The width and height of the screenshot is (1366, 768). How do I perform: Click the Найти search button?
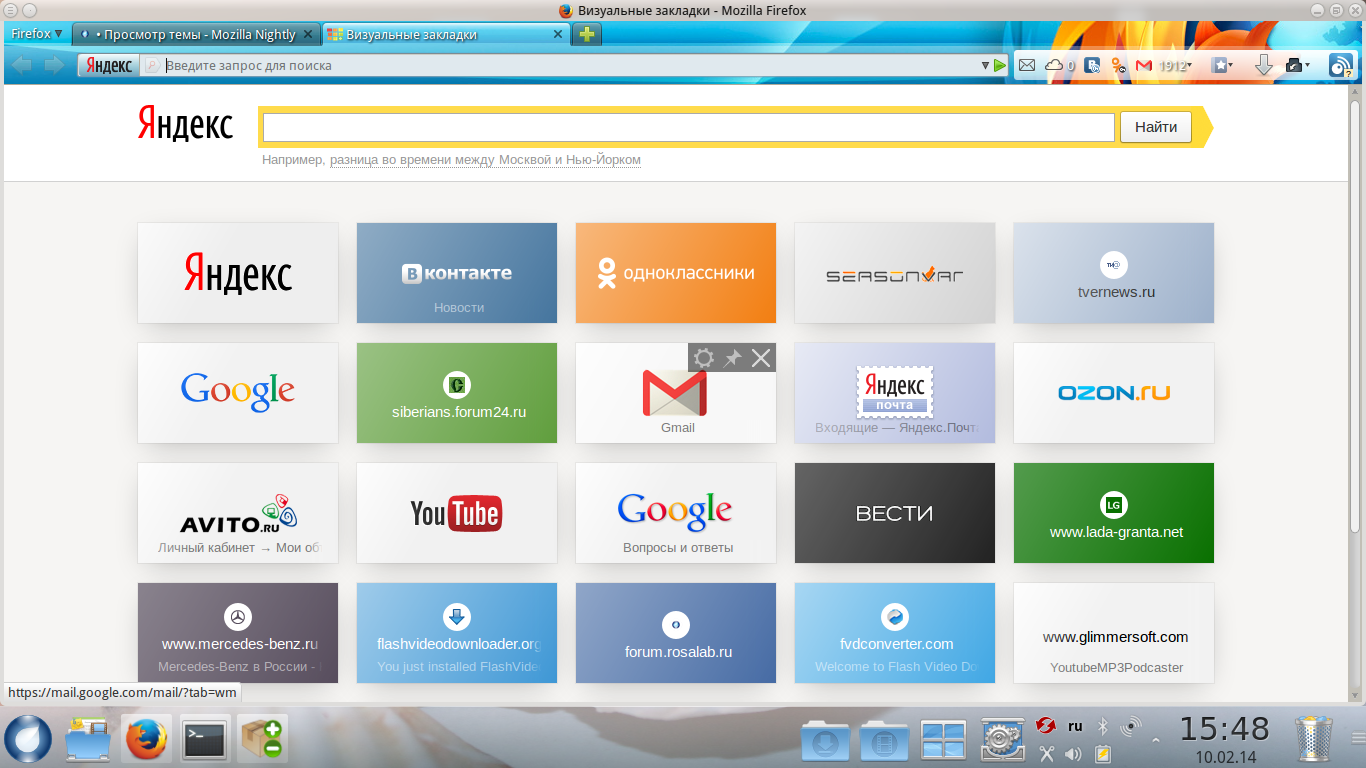pos(1156,127)
